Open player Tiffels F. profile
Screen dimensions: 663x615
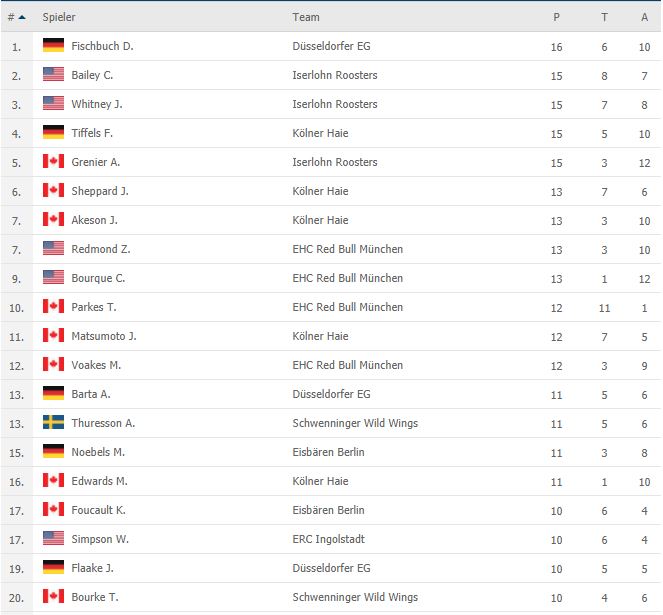pyautogui.click(x=92, y=133)
